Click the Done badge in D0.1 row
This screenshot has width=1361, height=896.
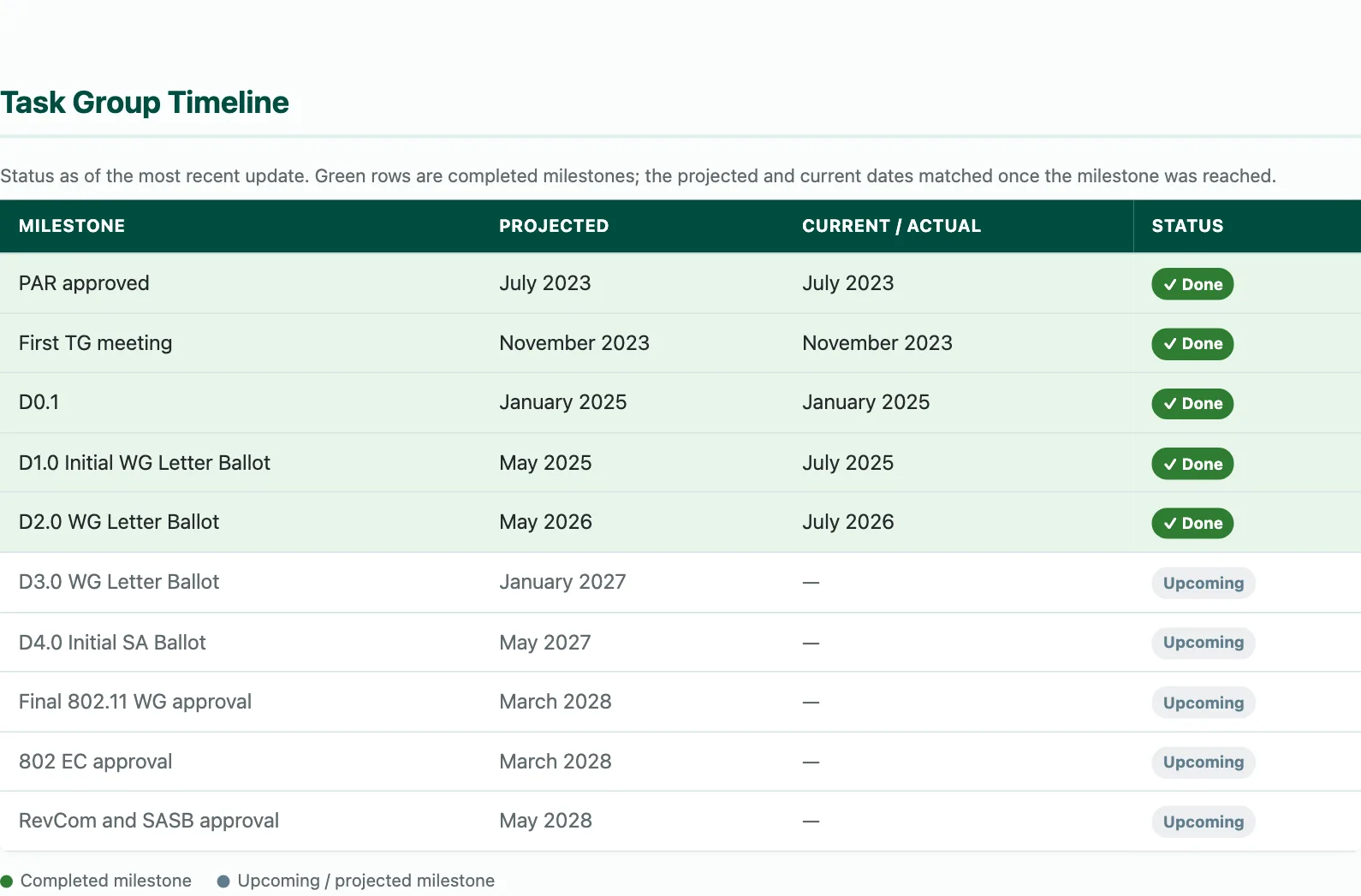click(x=1192, y=403)
